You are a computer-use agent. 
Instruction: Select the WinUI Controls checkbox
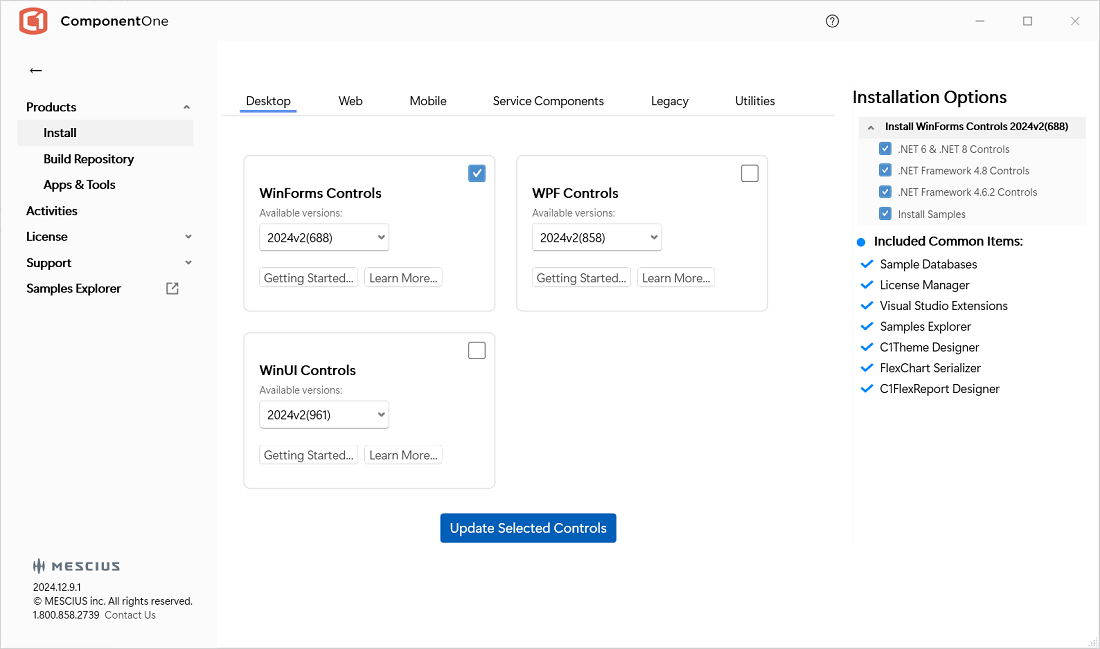[477, 350]
